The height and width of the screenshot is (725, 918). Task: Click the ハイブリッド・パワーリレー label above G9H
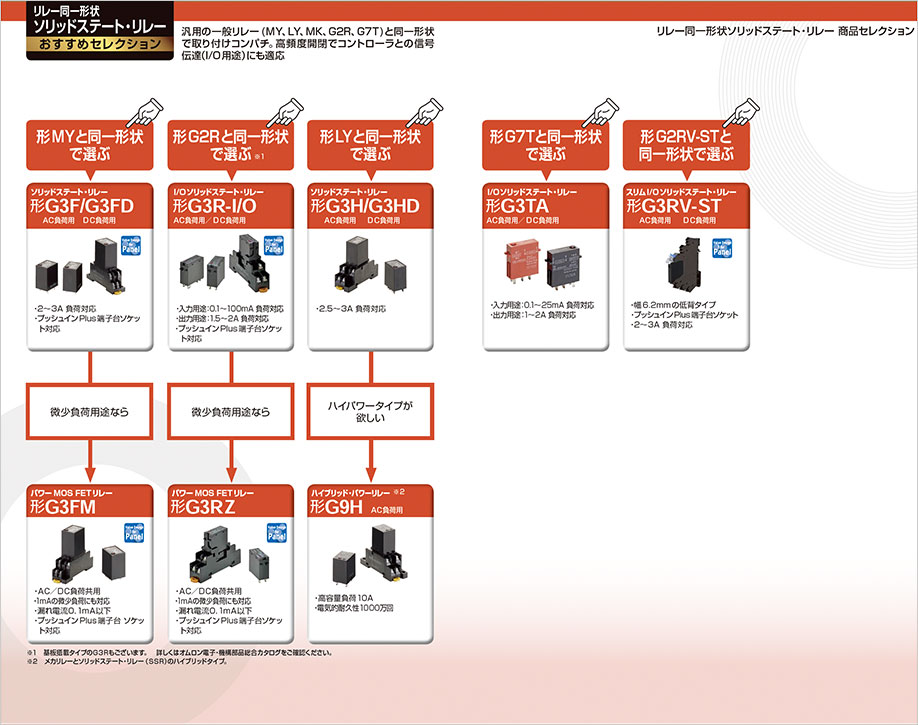point(350,493)
